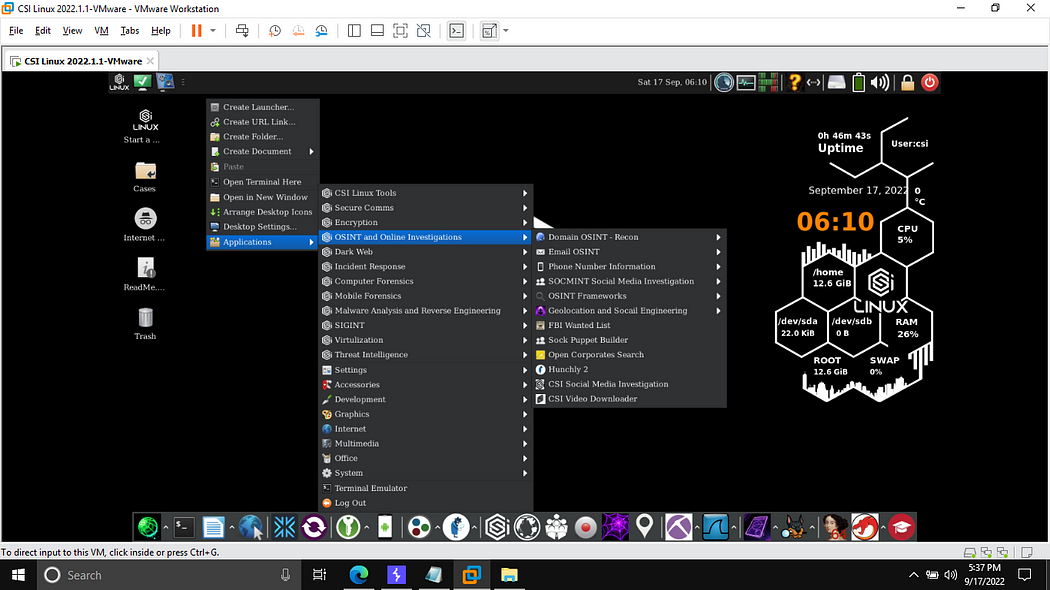Screen dimensions: 1050x590
Task: Click the VMware pause VM button
Action: point(196,31)
